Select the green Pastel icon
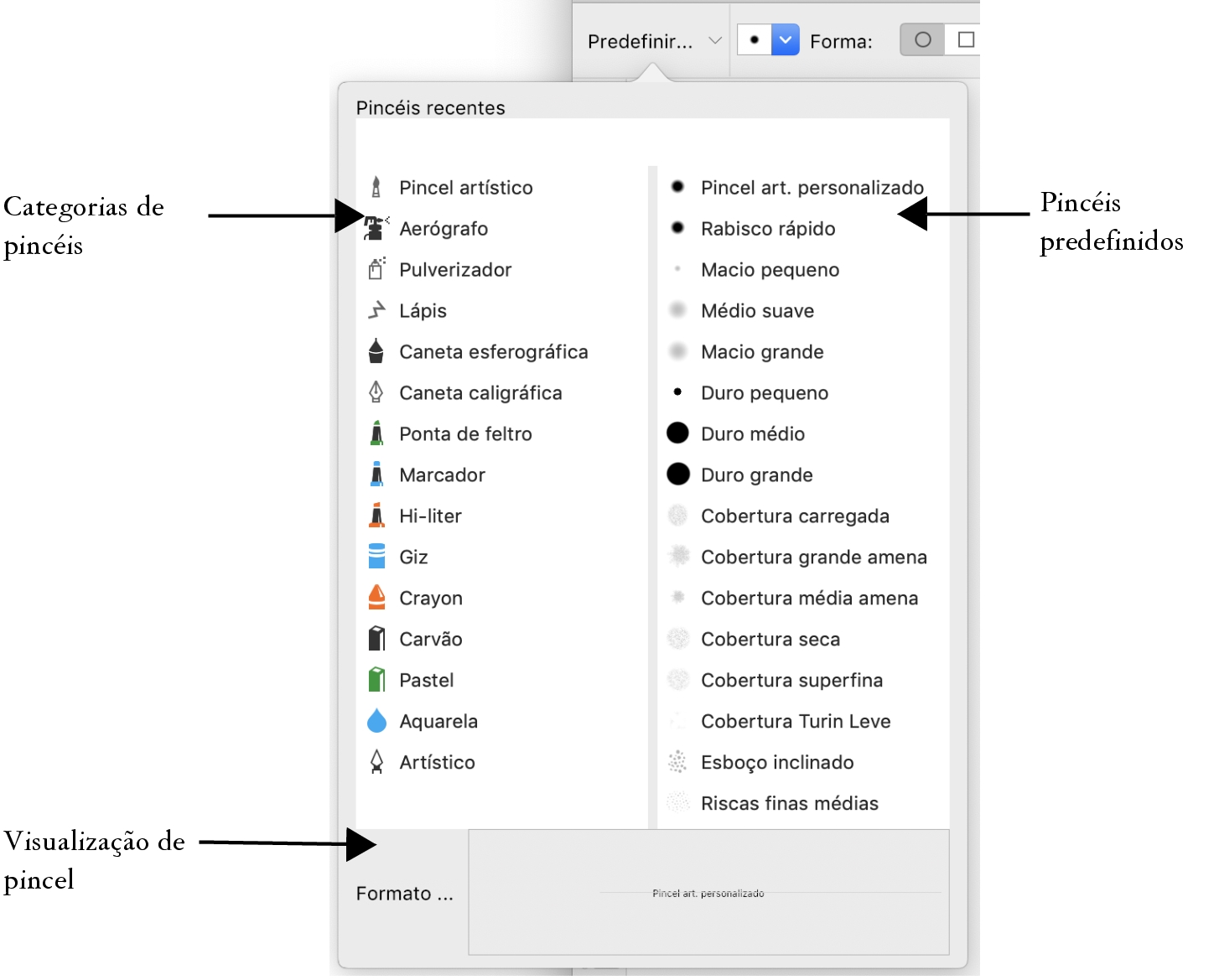1219x980 pixels. pos(376,680)
